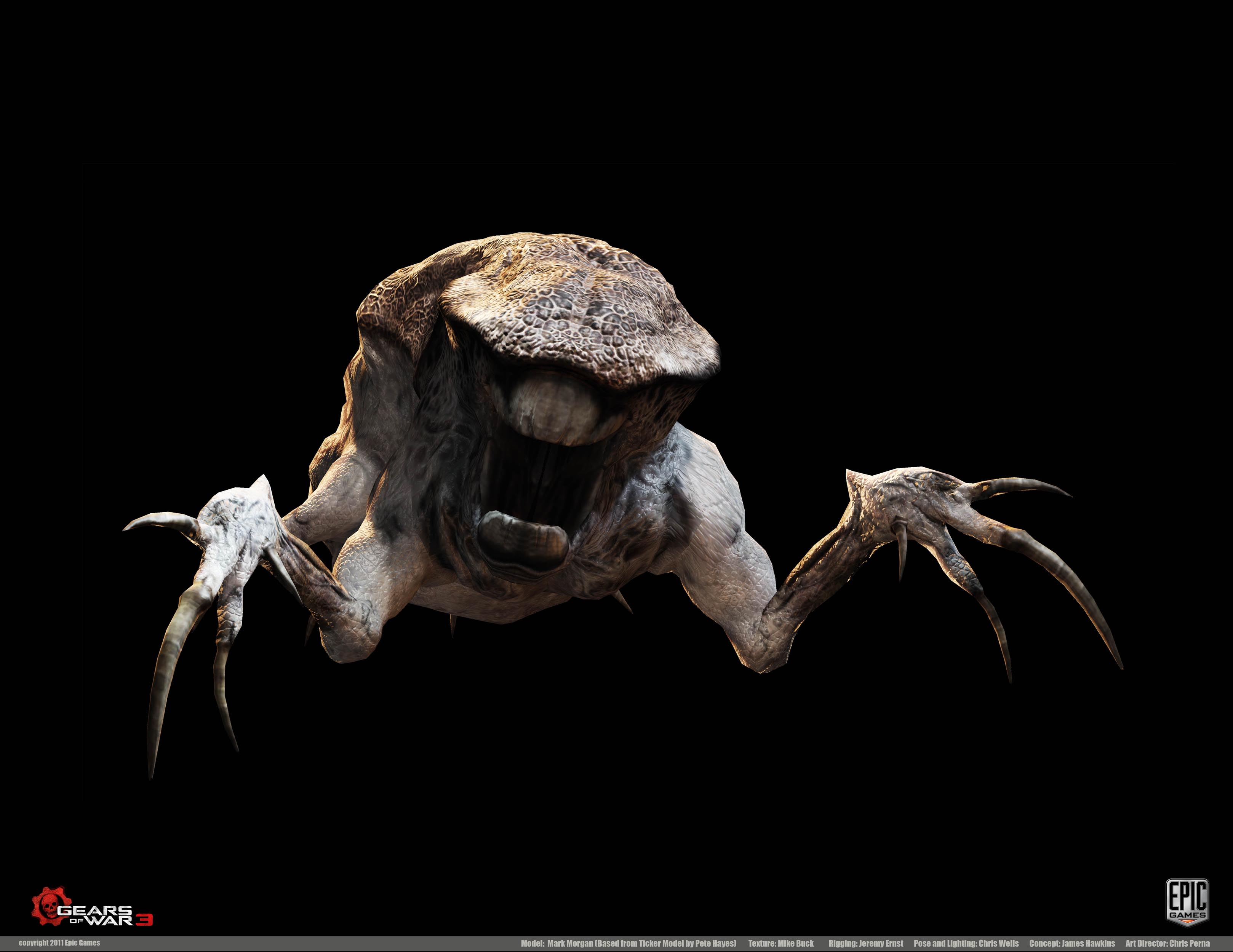This screenshot has height=952, width=1233.
Task: Select the 'copyright 2011 Epic Games' text
Action: tap(59, 943)
